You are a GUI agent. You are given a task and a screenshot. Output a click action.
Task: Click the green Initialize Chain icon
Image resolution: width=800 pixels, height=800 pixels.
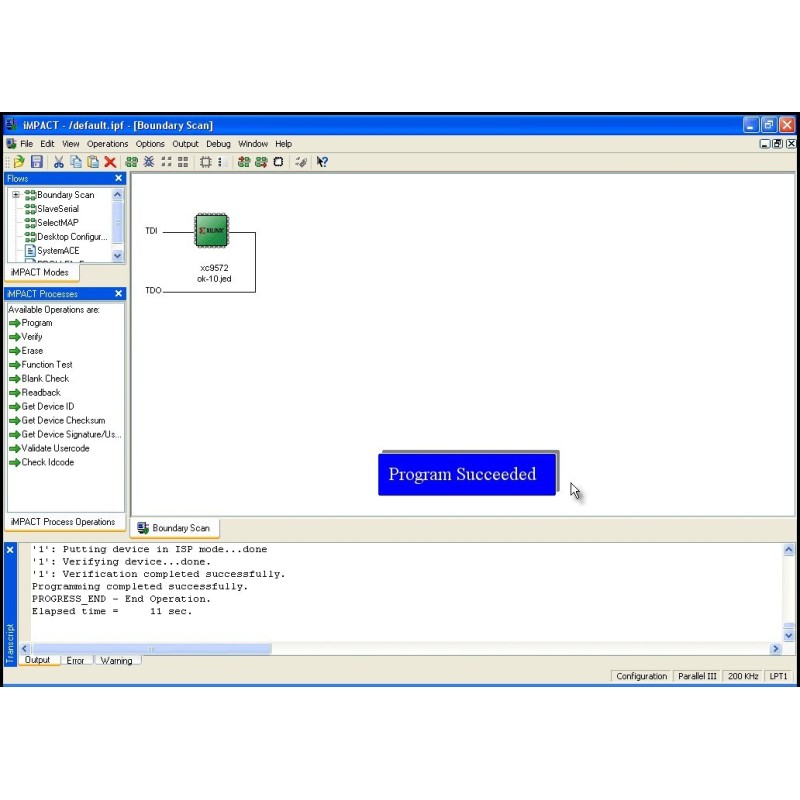[x=132, y=162]
